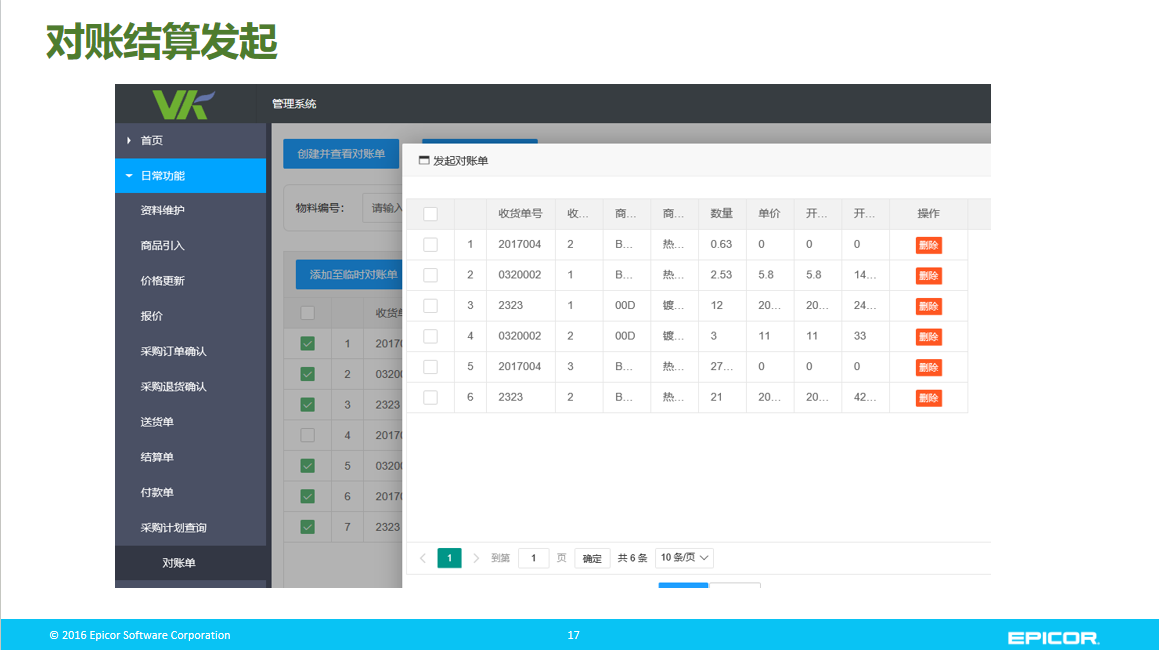Click the 物料编号 input field
The image size is (1159, 650).
coord(383,208)
